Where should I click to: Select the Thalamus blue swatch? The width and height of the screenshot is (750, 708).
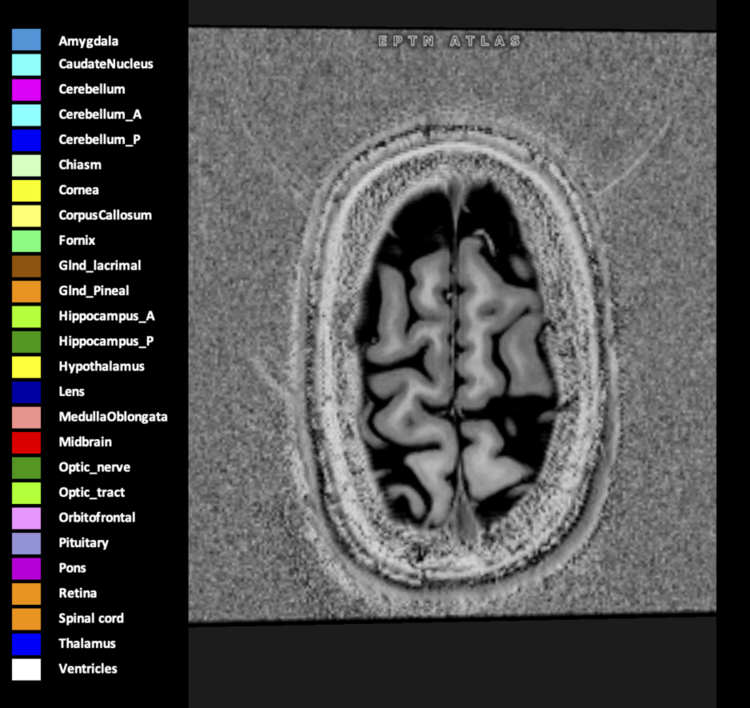26,644
